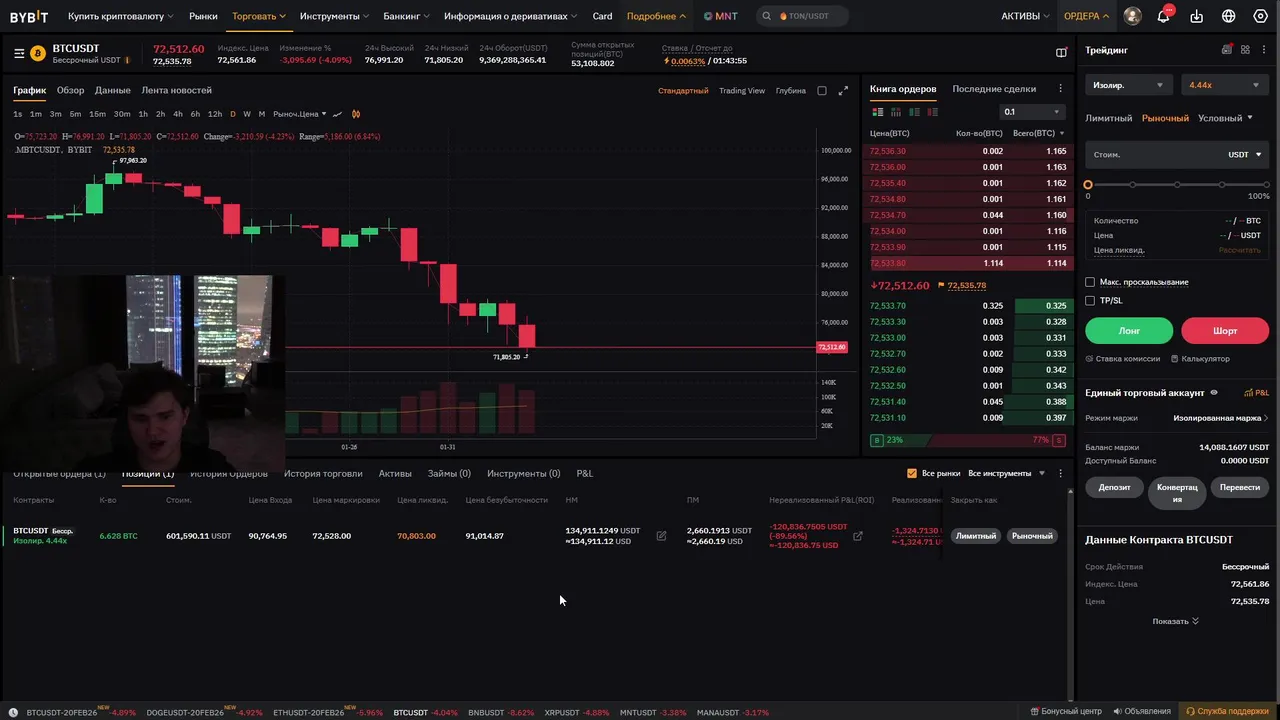Screen dimensions: 1280x720
Task: Enable the TP/SL checkbox
Action: [1090, 300]
